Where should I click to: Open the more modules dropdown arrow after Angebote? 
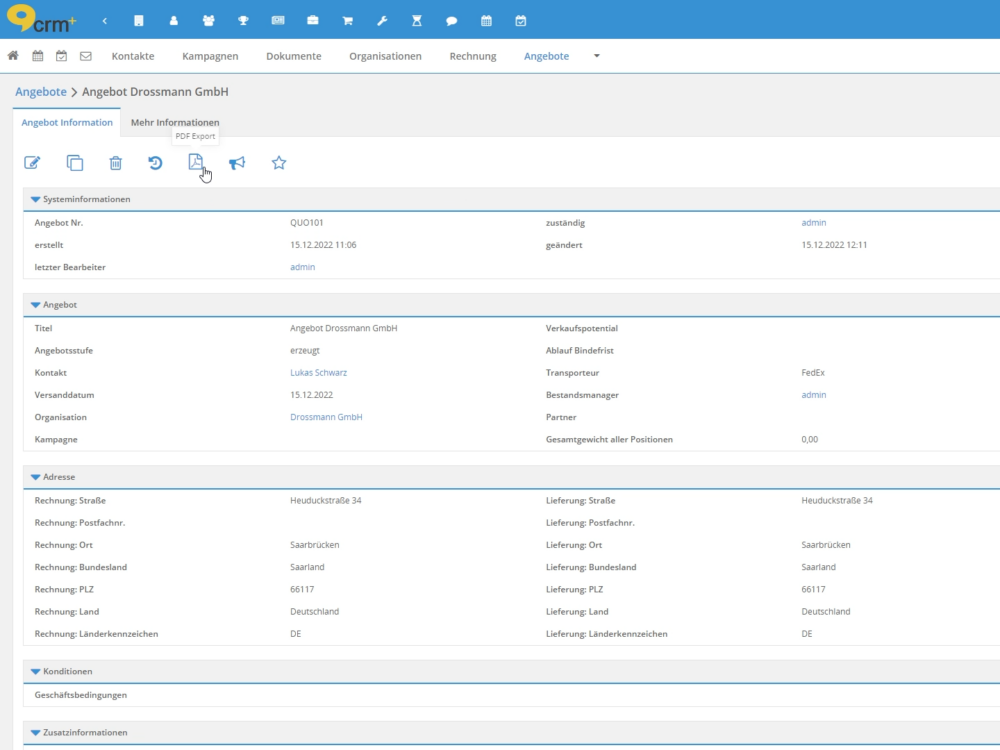(597, 56)
